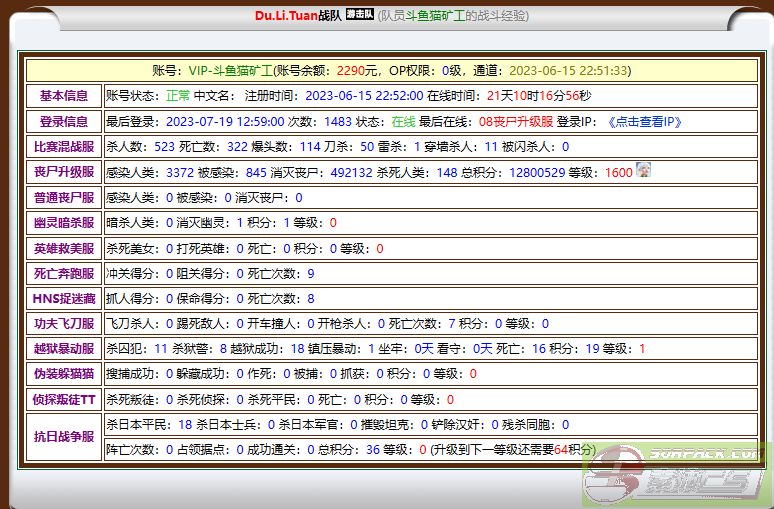Choose the 幽灵暗杀服 category
This screenshot has width=774, height=509.
[64, 223]
